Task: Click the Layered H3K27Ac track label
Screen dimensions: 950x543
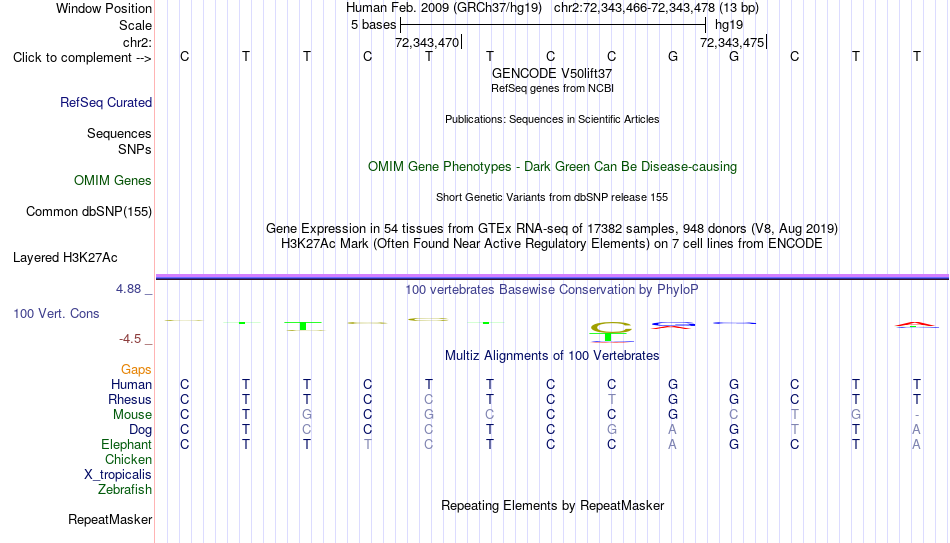Action: click(65, 258)
